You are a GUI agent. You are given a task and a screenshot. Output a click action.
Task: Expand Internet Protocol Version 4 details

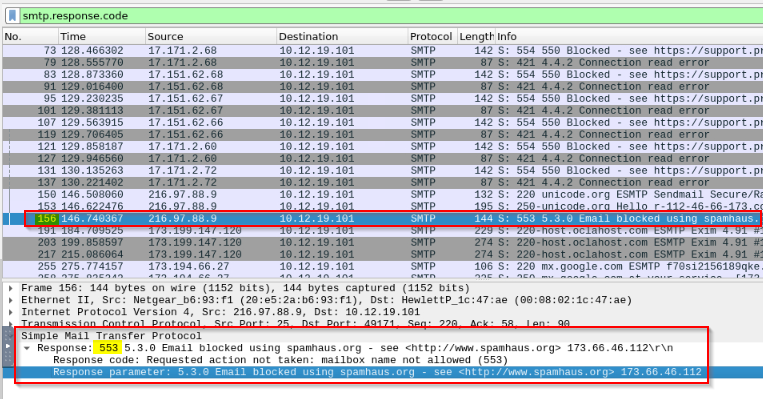(x=11, y=312)
